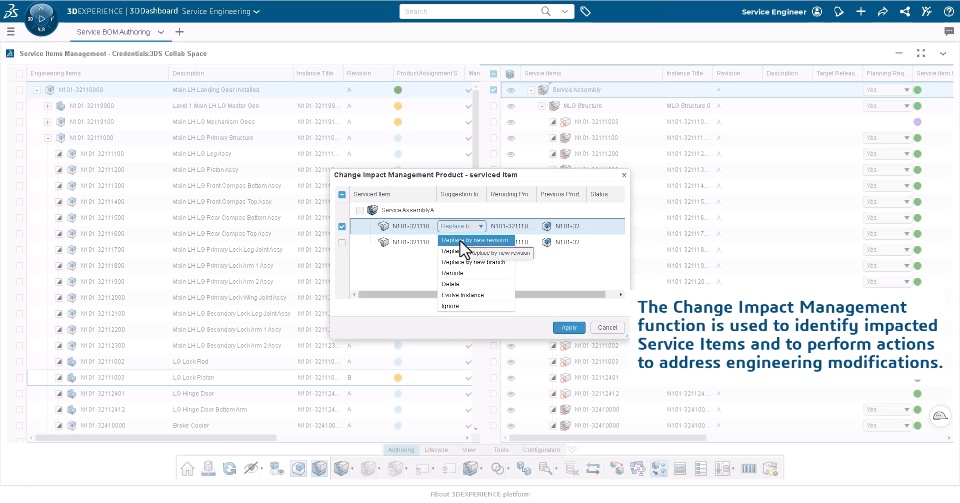Open the View tab in the action bar
This screenshot has height=503, width=960.
(469, 450)
